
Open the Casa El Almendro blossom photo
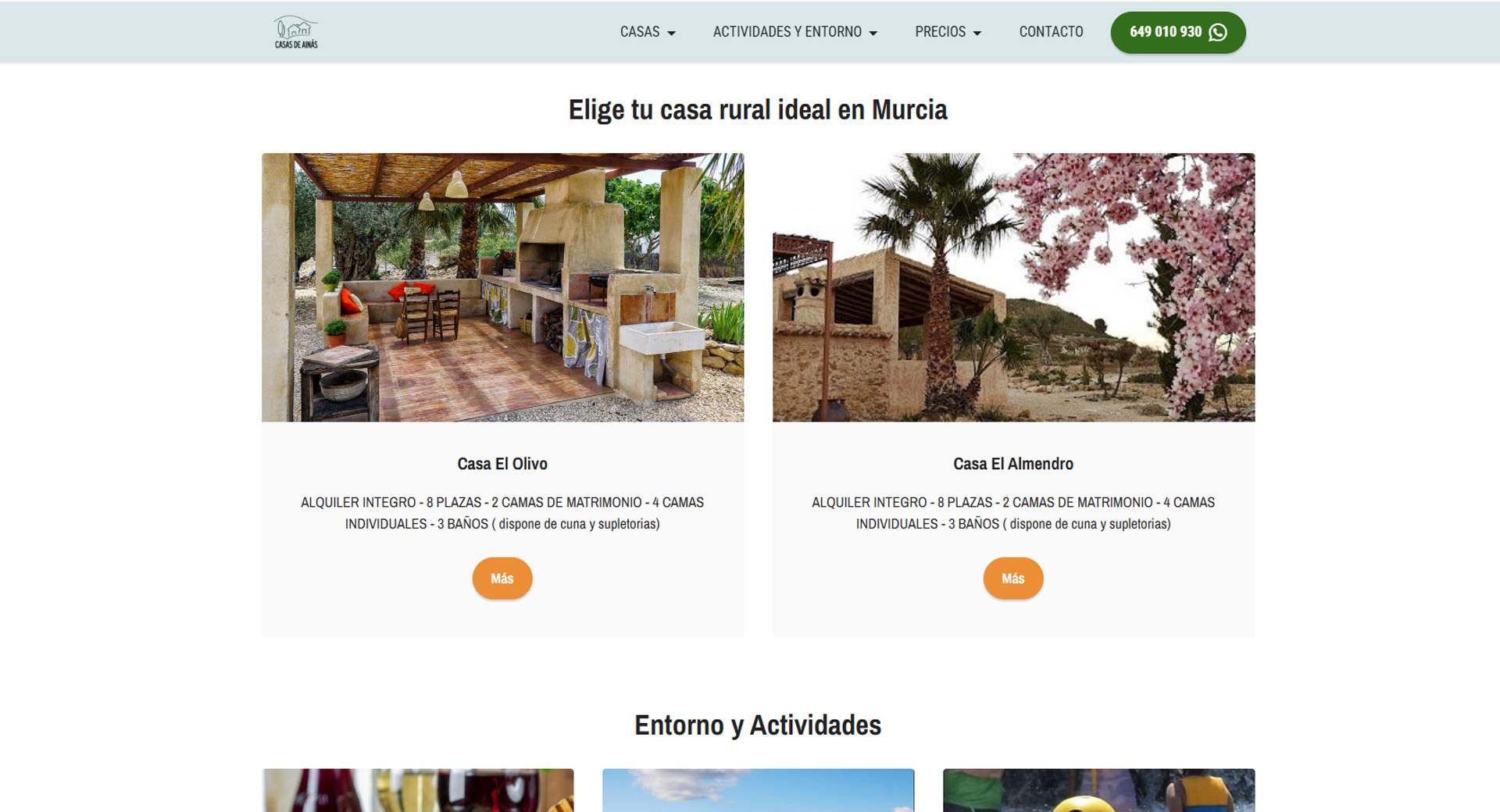pos(1013,287)
